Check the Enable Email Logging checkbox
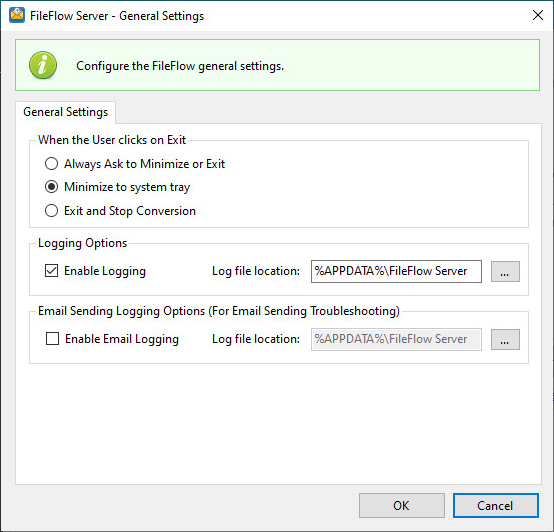Viewport: 554px width, 532px height. pos(52,339)
